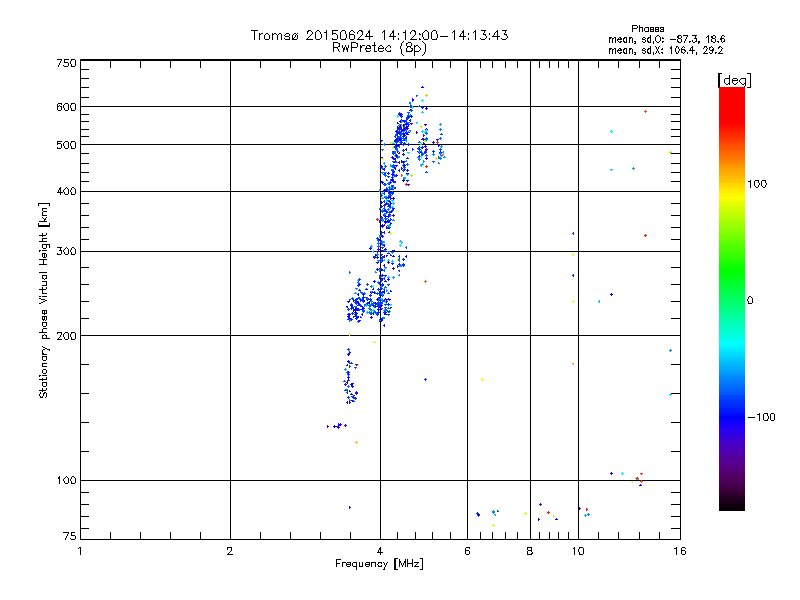This screenshot has width=800, height=600.
Task: Click the RwPretec (8p) subtitle
Action: pos(379,48)
